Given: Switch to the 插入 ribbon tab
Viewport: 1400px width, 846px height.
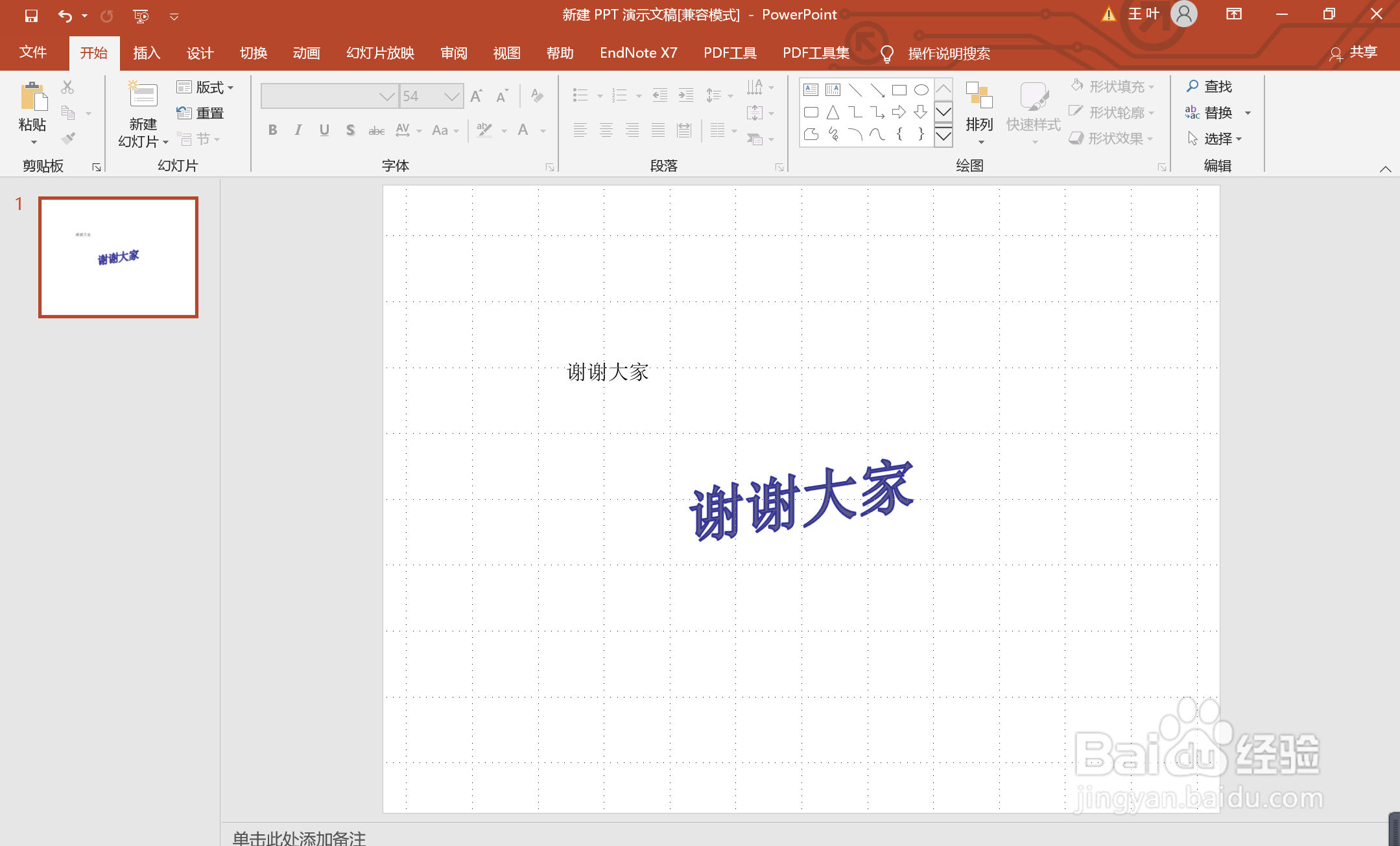Looking at the screenshot, I should tap(147, 53).
